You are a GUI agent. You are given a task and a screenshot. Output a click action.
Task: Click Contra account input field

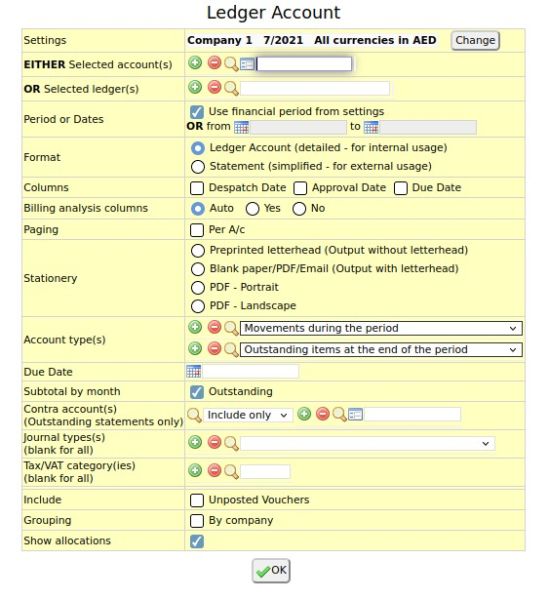(412, 415)
